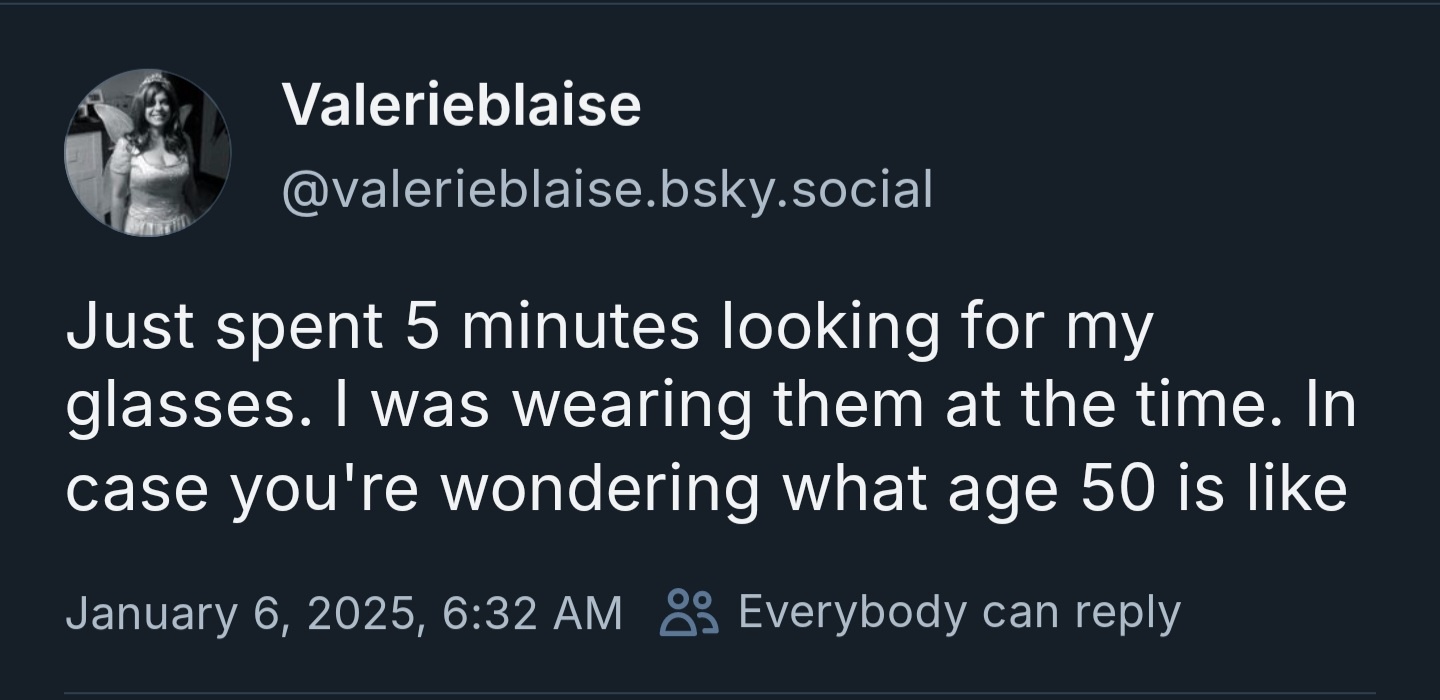Open the @valerieblaise.bsky.social handle link
The width and height of the screenshot is (1440, 700).
607,190
